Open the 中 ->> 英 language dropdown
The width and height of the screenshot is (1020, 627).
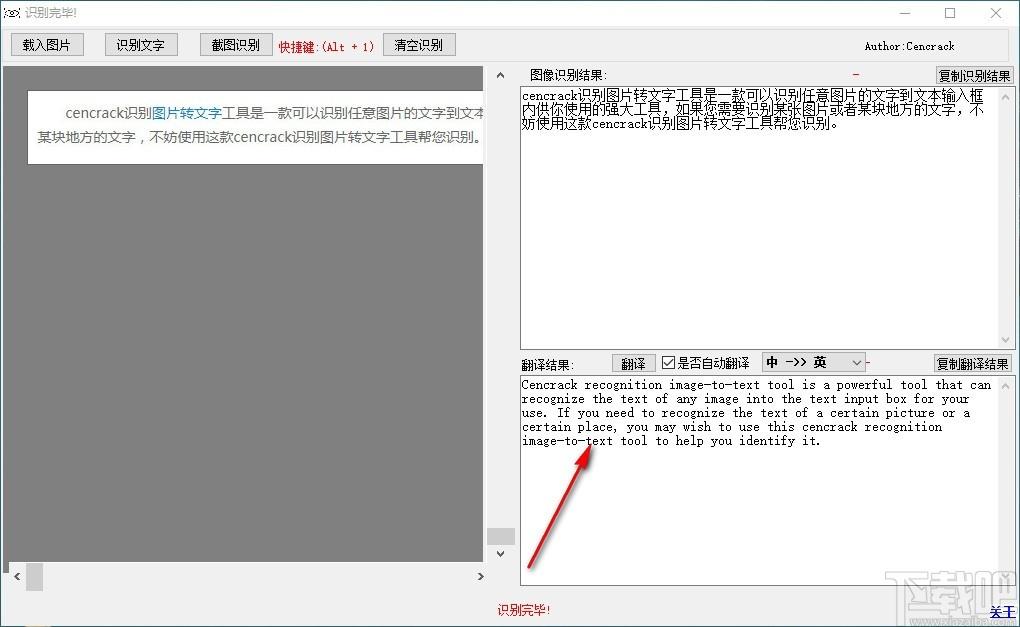pos(813,362)
